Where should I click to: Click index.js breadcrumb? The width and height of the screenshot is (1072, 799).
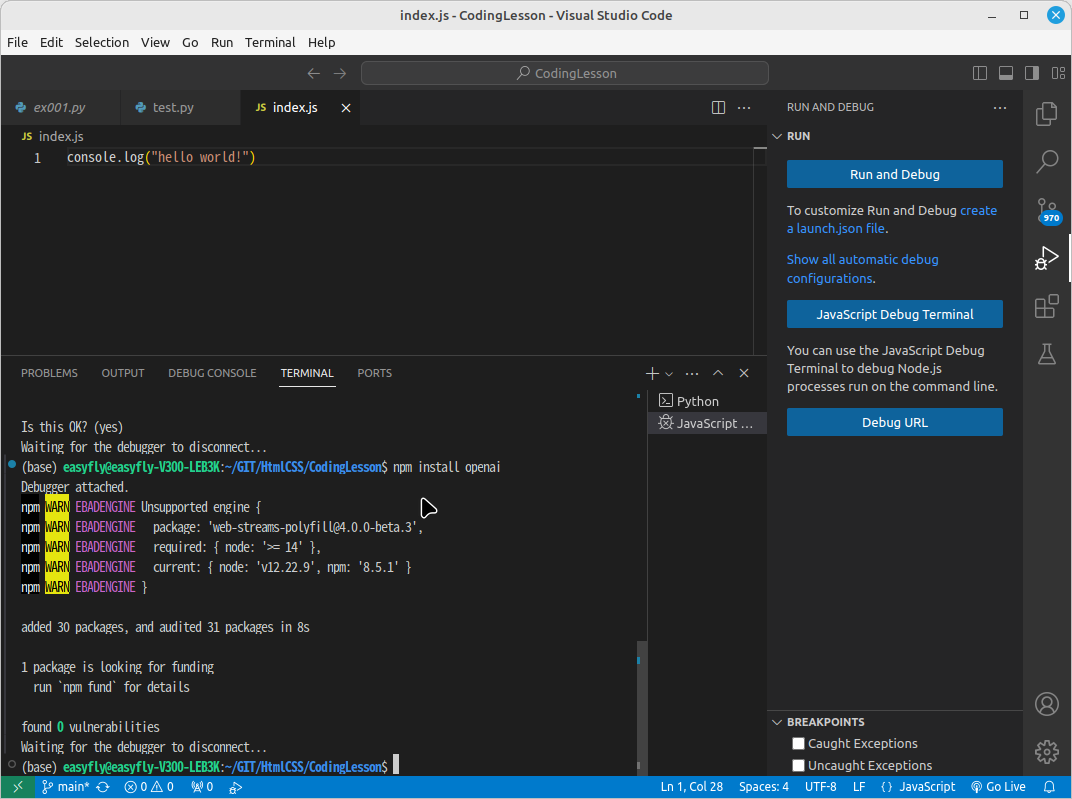point(53,136)
